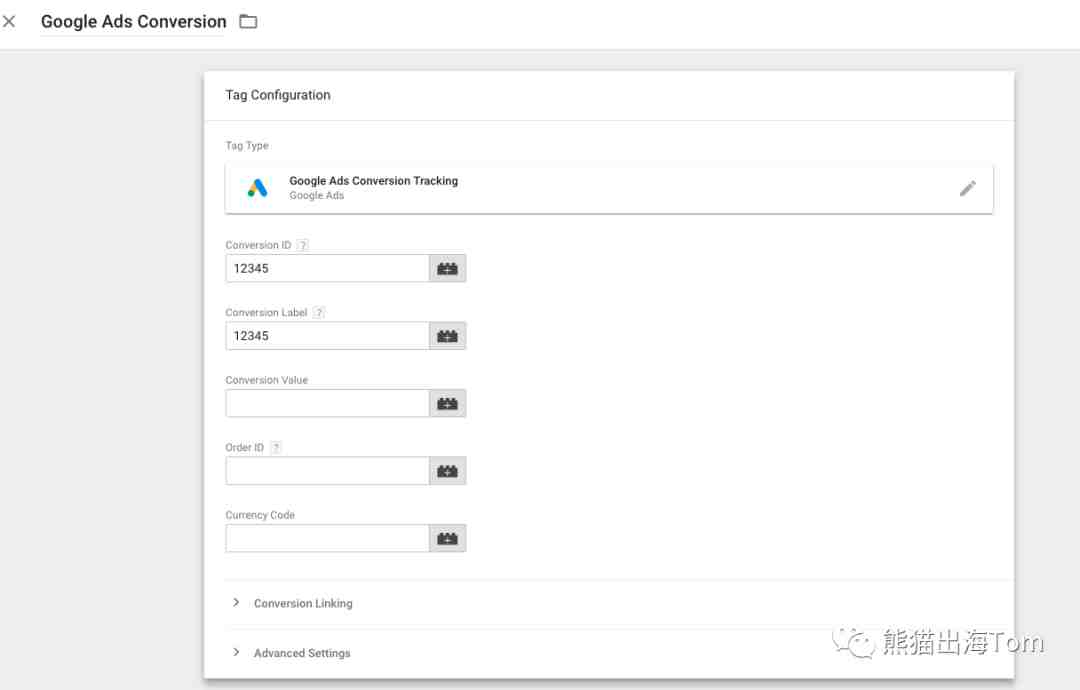Screen dimensions: 1080x690
Task: Click the Order ID input field
Action: tap(327, 471)
